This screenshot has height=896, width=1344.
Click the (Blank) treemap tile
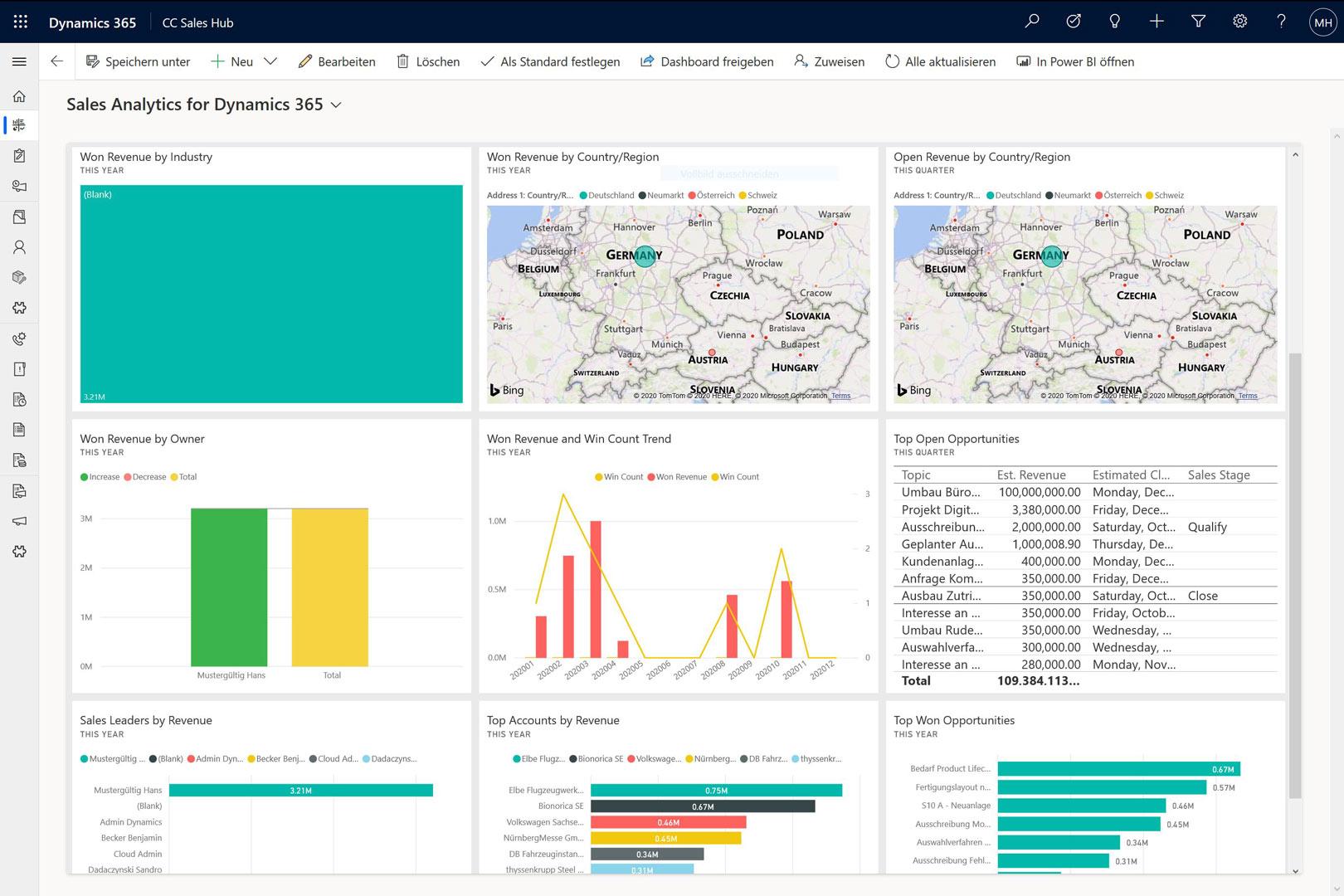point(271,294)
